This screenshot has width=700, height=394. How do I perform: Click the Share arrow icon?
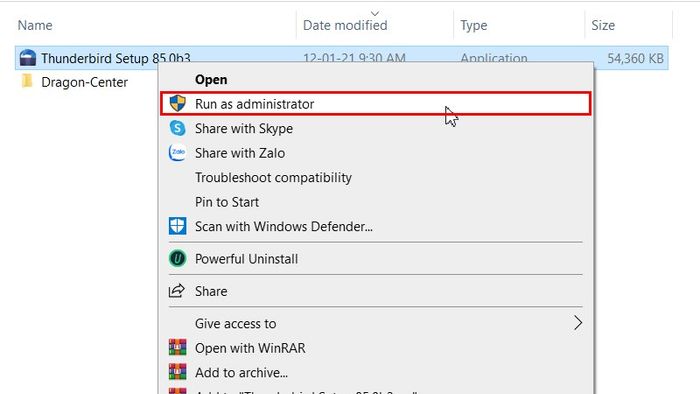pyautogui.click(x=177, y=290)
